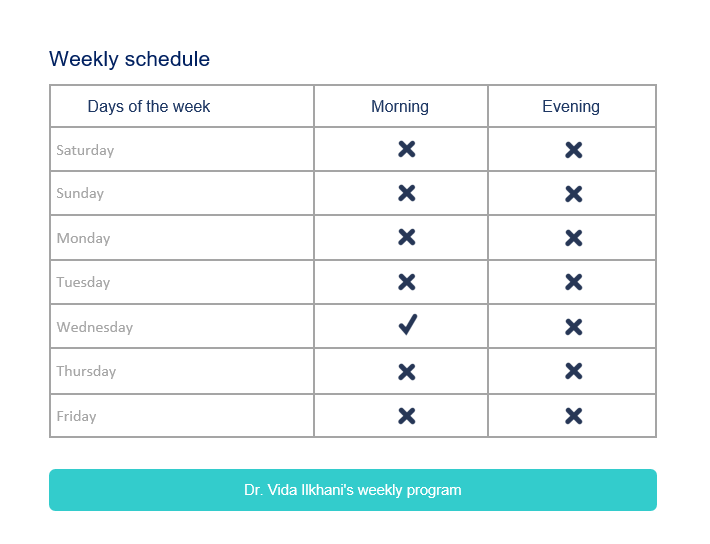This screenshot has height=544, width=710.
Task: Click the Thursday evening X mark
Action: coord(573,371)
